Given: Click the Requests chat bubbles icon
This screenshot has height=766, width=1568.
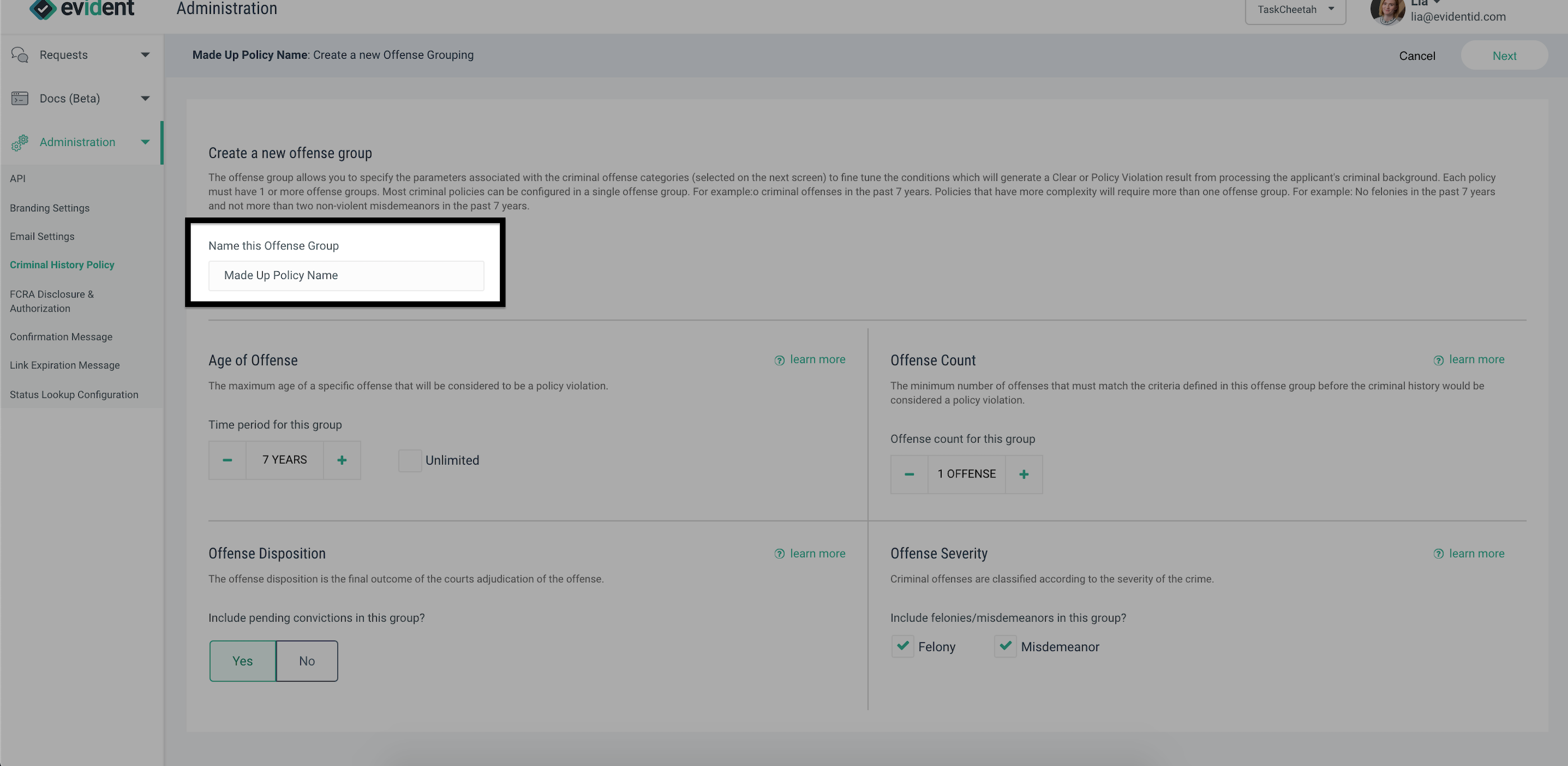Looking at the screenshot, I should point(20,55).
